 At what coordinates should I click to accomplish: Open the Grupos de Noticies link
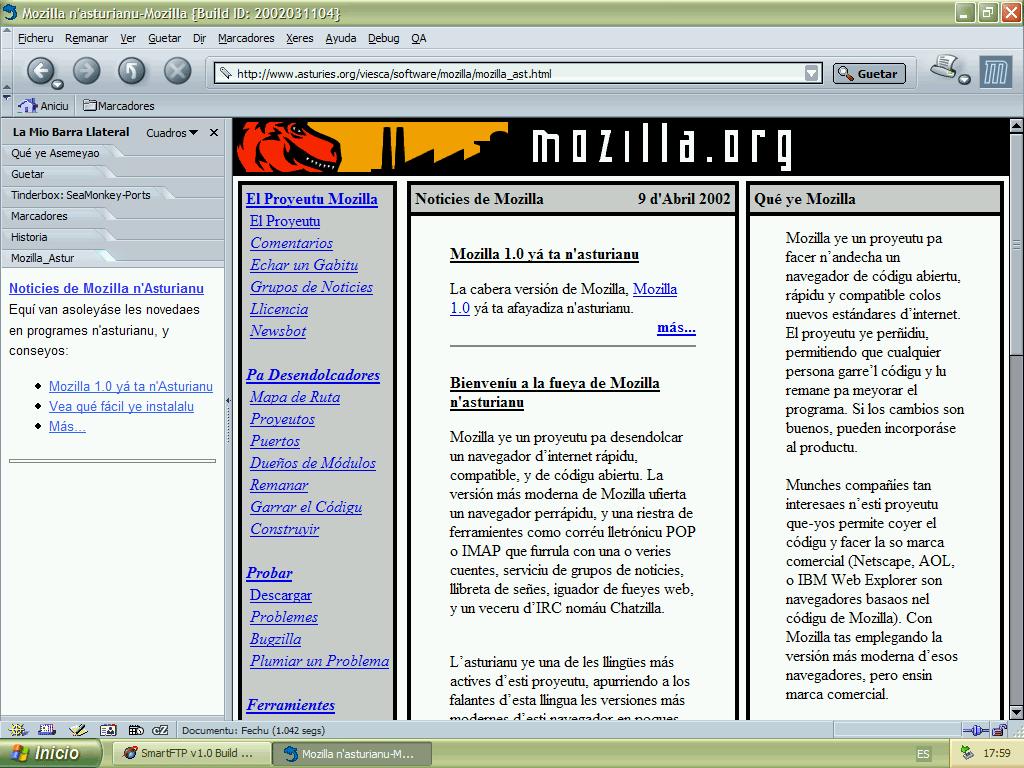click(312, 287)
